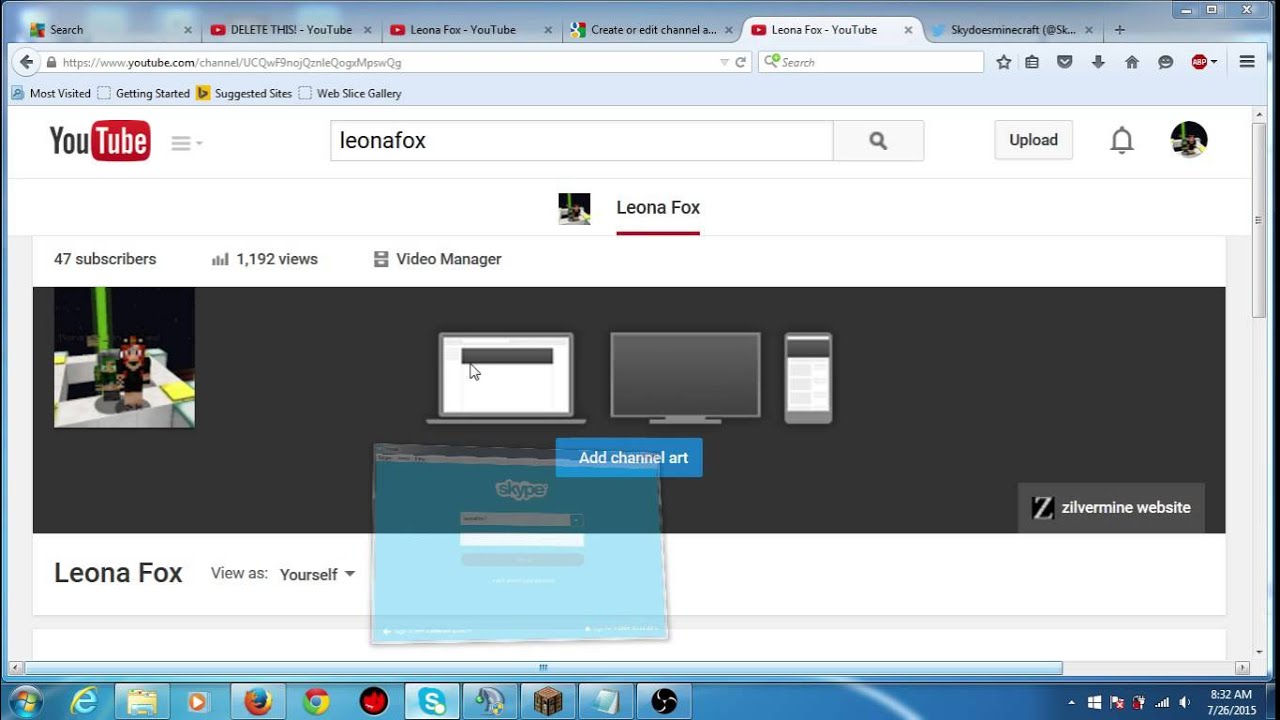
Task: Open the Windows Start menu
Action: point(25,701)
